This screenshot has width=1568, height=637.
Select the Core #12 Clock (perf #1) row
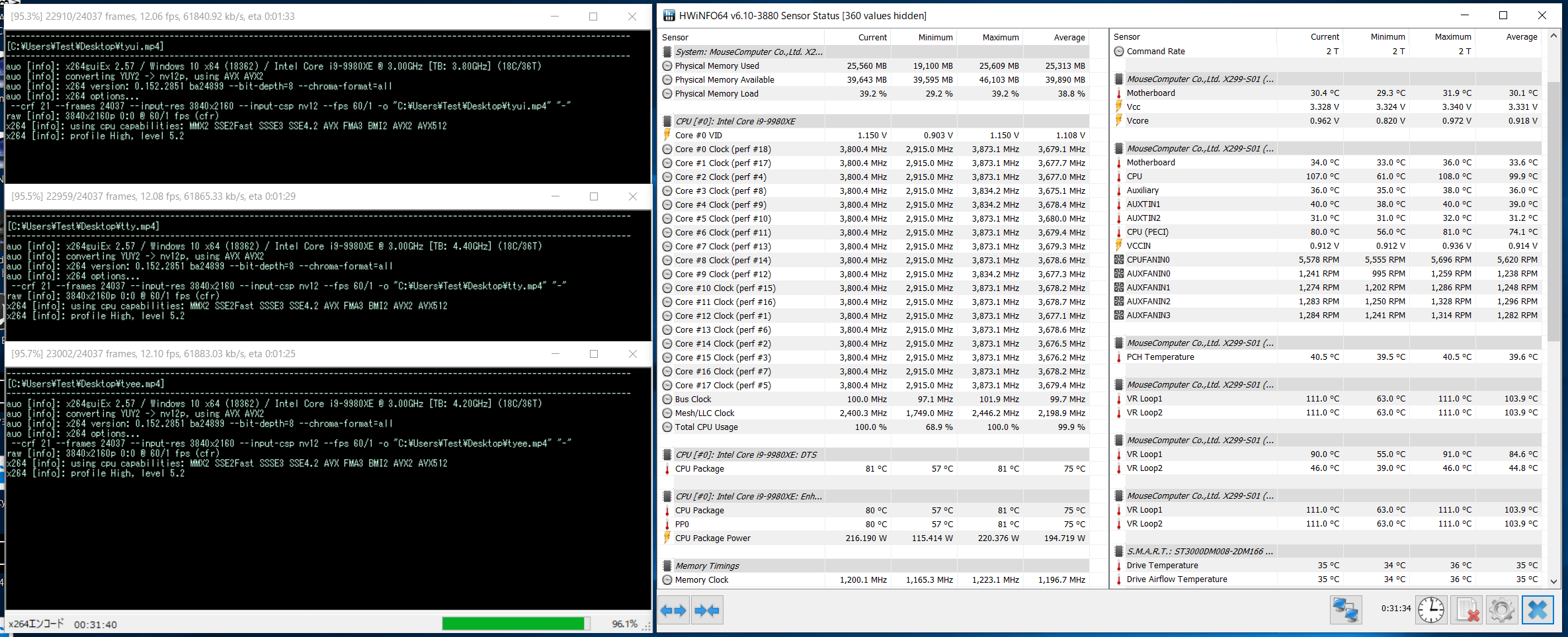pyautogui.click(x=874, y=316)
